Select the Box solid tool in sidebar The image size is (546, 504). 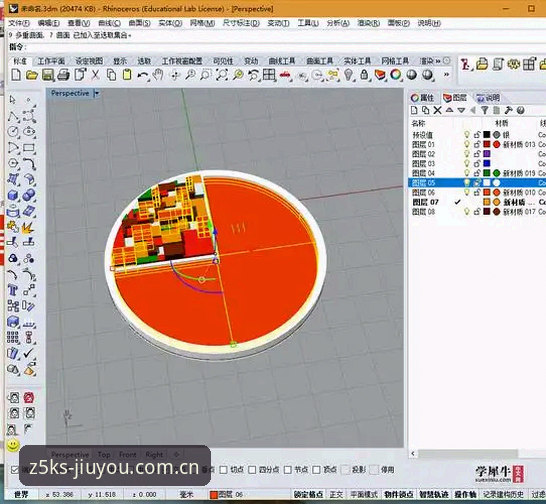point(13,195)
